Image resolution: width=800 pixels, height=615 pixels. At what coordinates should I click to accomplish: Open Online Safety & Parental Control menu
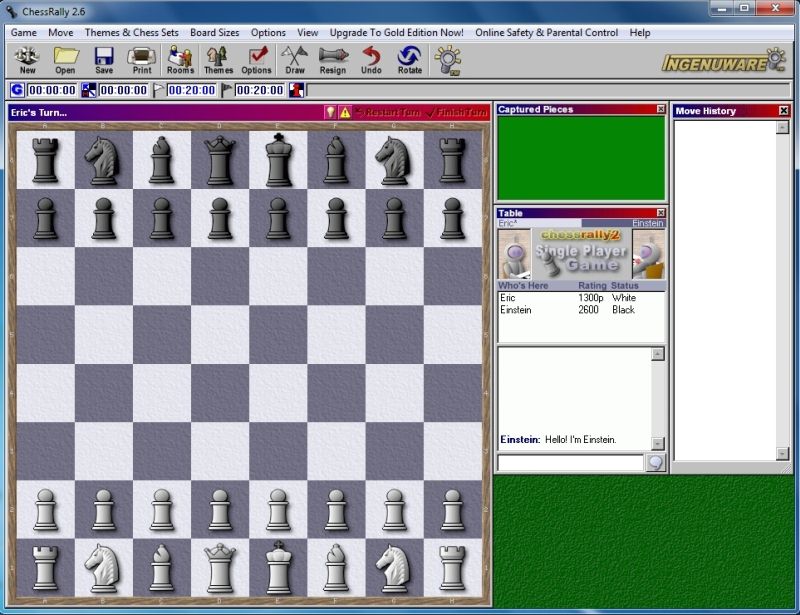coord(546,32)
